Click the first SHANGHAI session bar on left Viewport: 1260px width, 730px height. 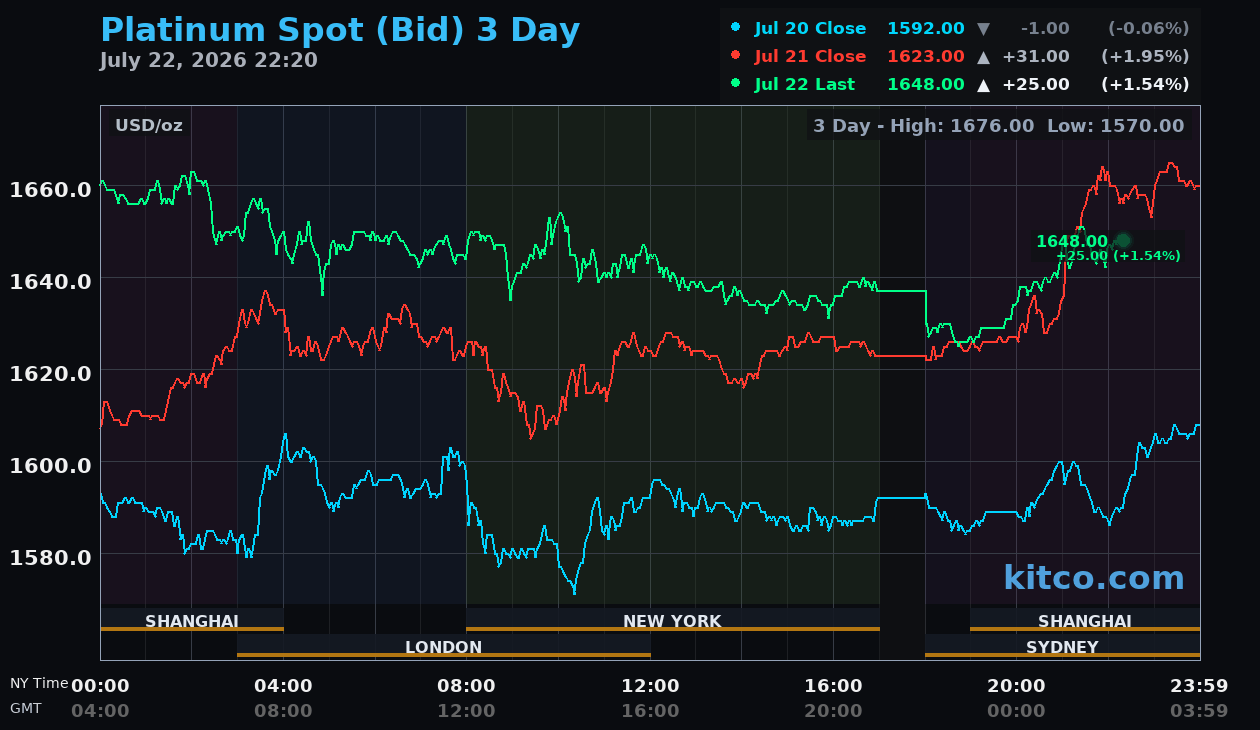192,620
